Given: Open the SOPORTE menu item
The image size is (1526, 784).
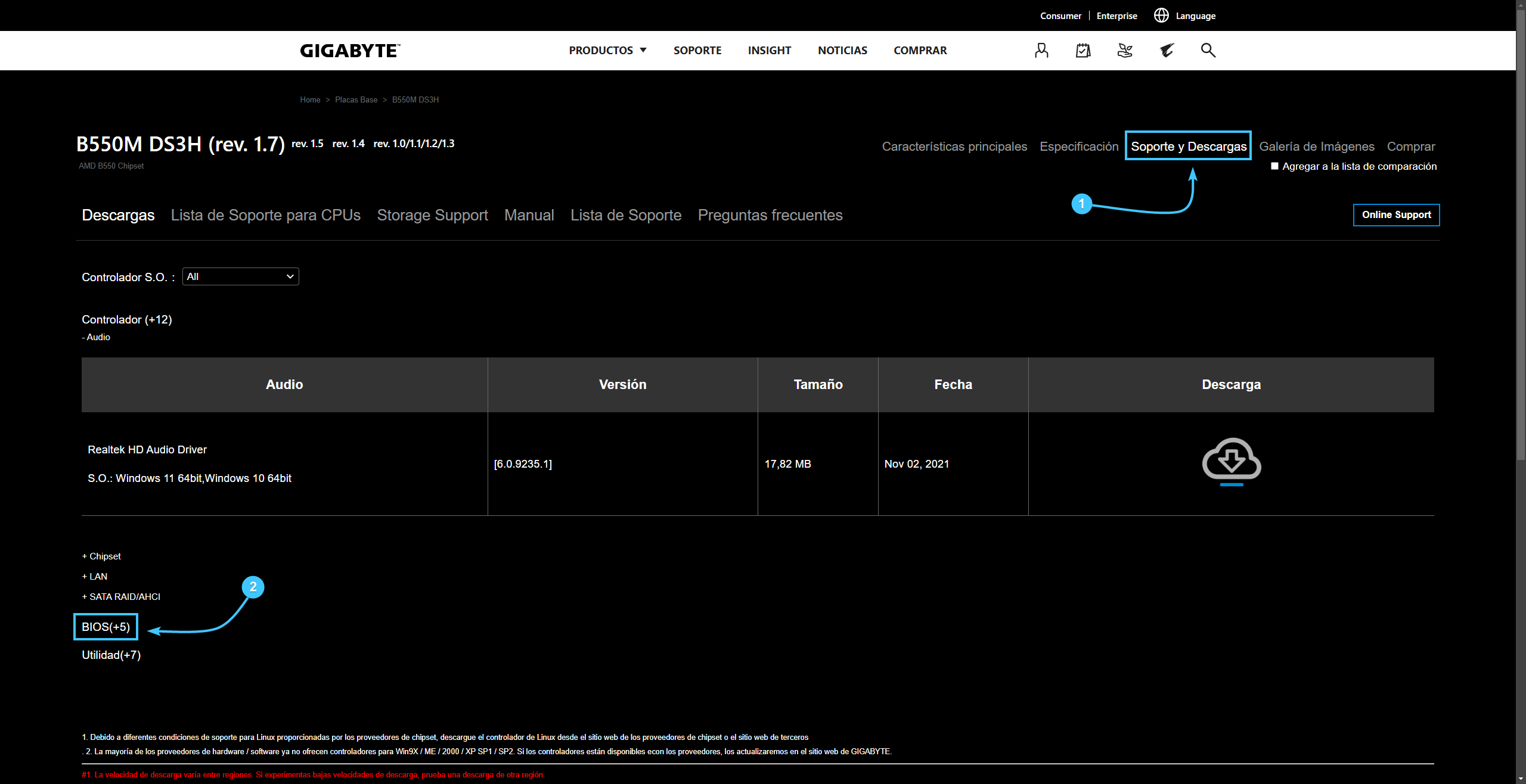Looking at the screenshot, I should pyautogui.click(x=697, y=51).
